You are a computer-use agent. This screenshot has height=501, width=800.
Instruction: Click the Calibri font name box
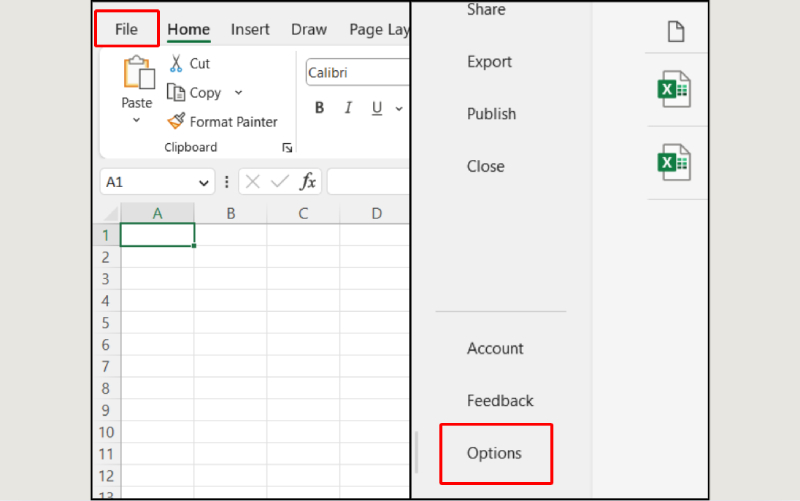point(357,72)
